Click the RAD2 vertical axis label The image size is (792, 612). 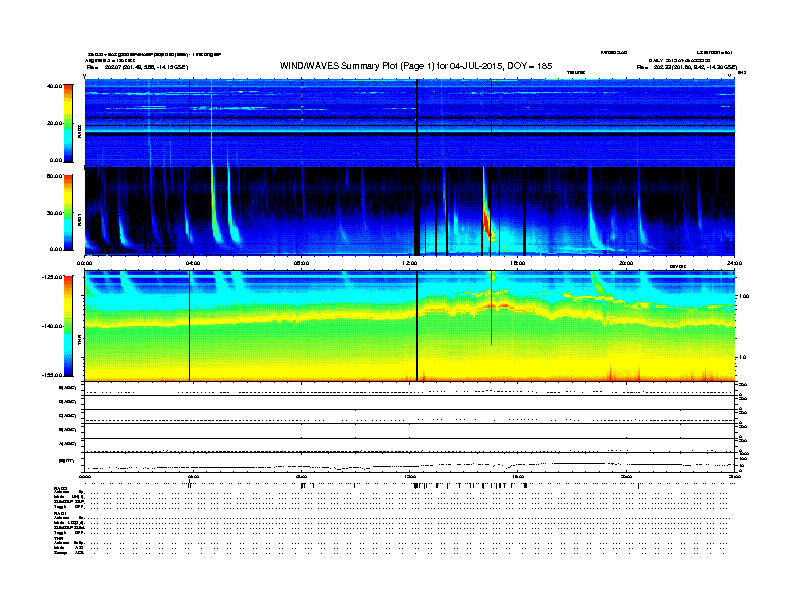(x=79, y=131)
